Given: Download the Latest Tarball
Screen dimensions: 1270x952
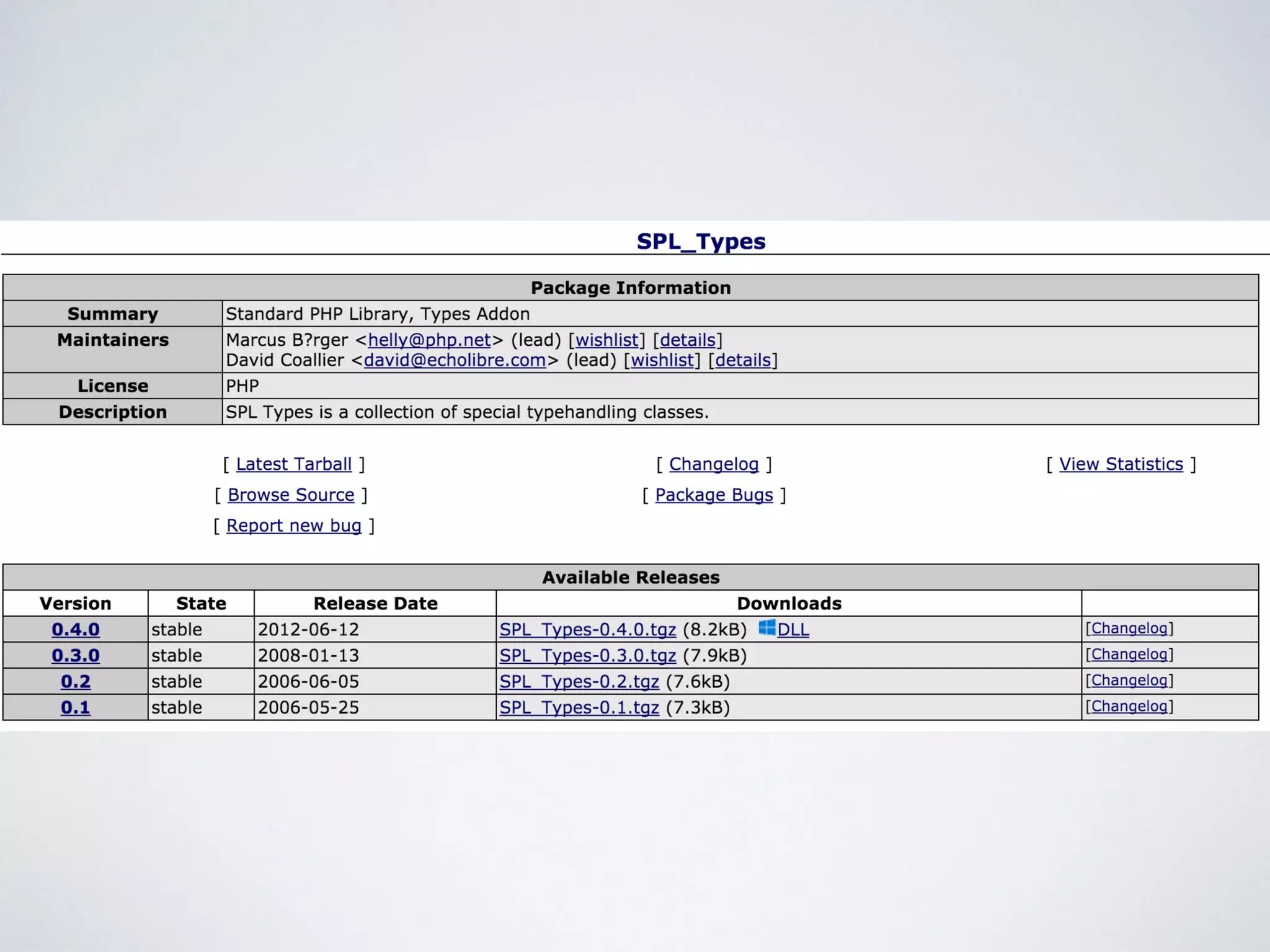Looking at the screenshot, I should (293, 464).
